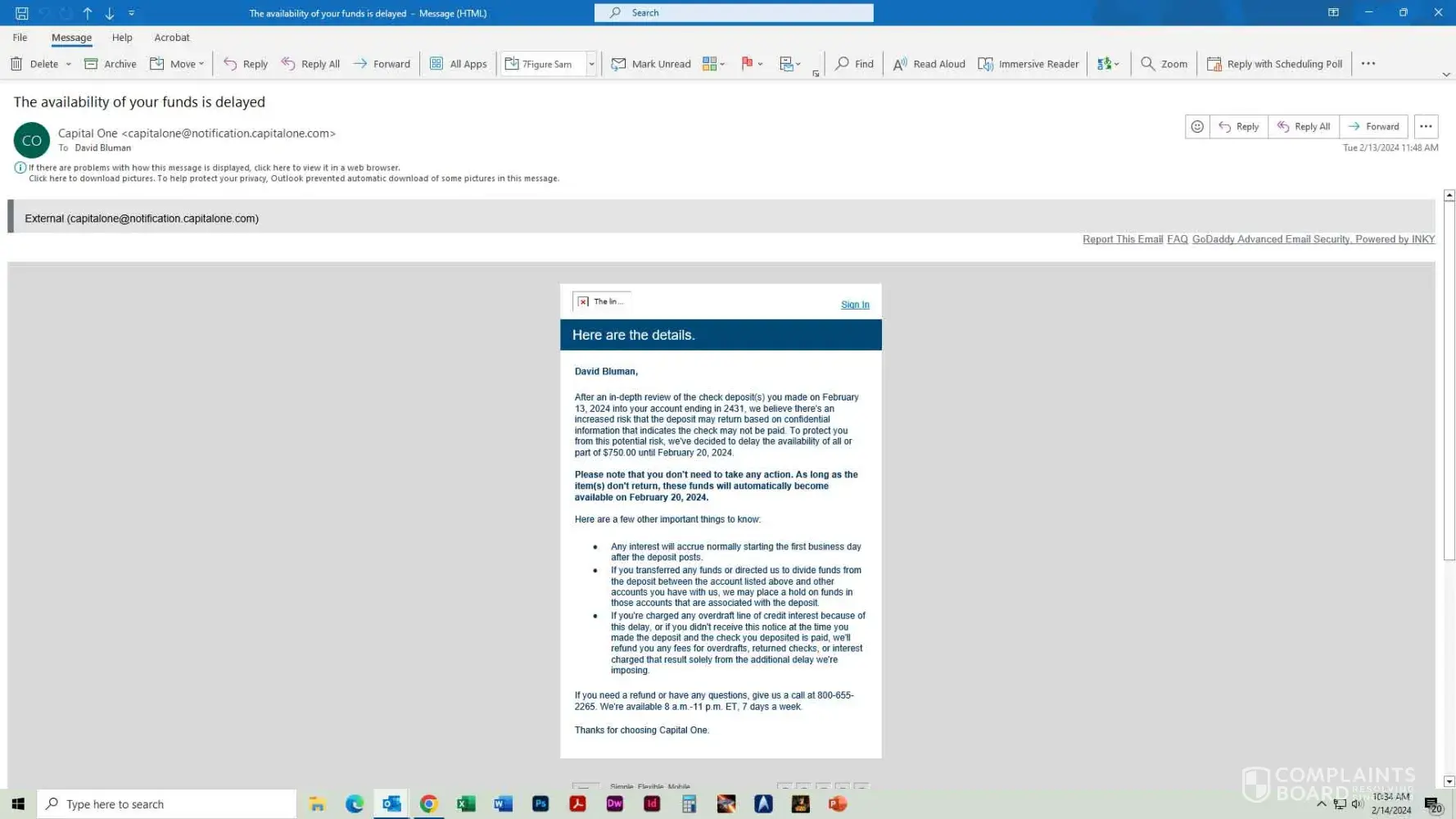
Task: Start Read Aloud
Action: pos(929,64)
